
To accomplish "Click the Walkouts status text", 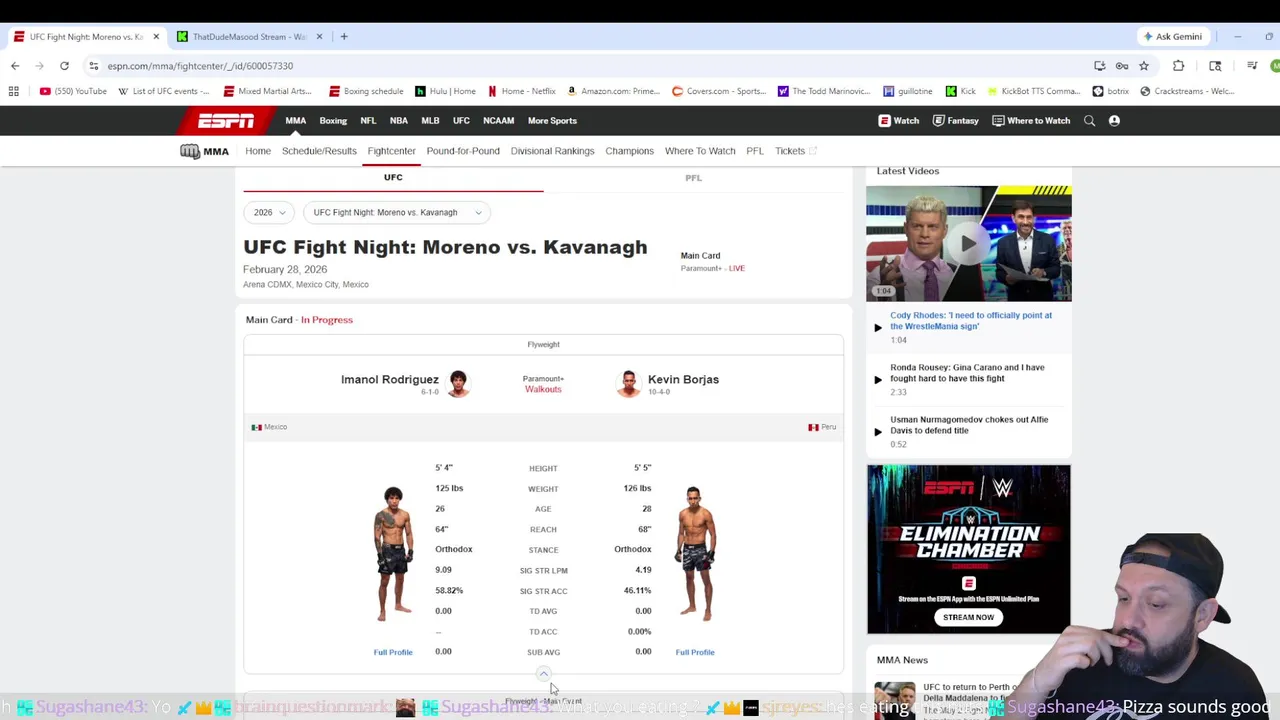I will (x=543, y=389).
